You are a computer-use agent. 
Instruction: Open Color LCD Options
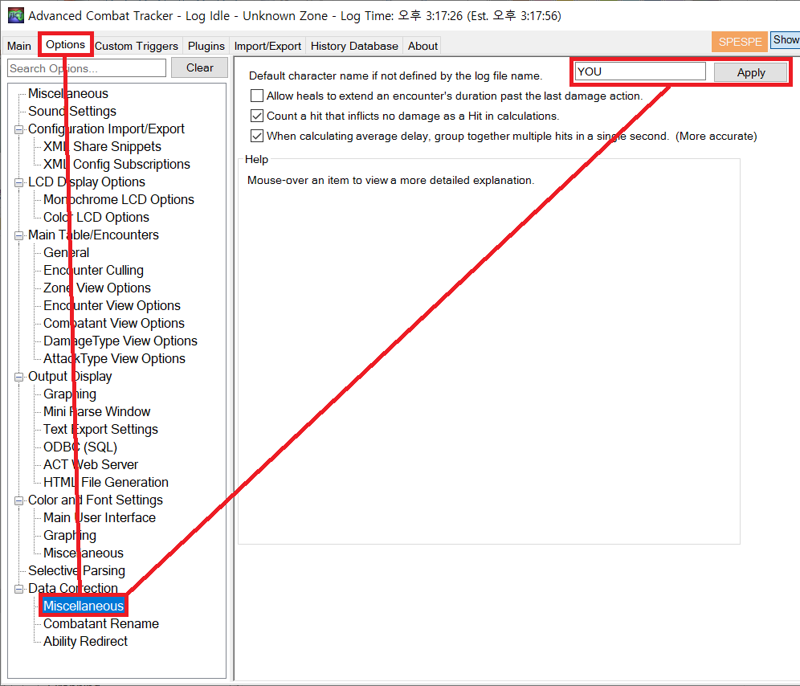pyautogui.click(x=96, y=217)
